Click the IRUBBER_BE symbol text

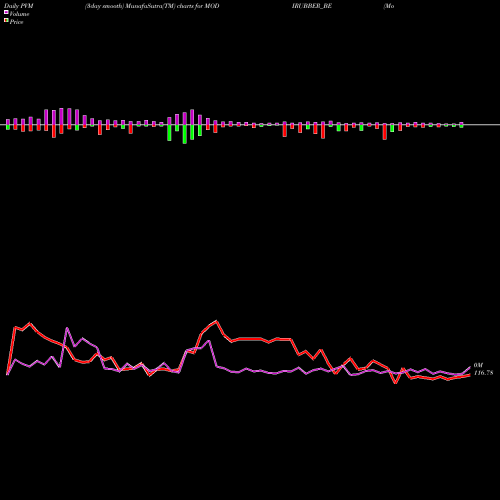point(312,6)
